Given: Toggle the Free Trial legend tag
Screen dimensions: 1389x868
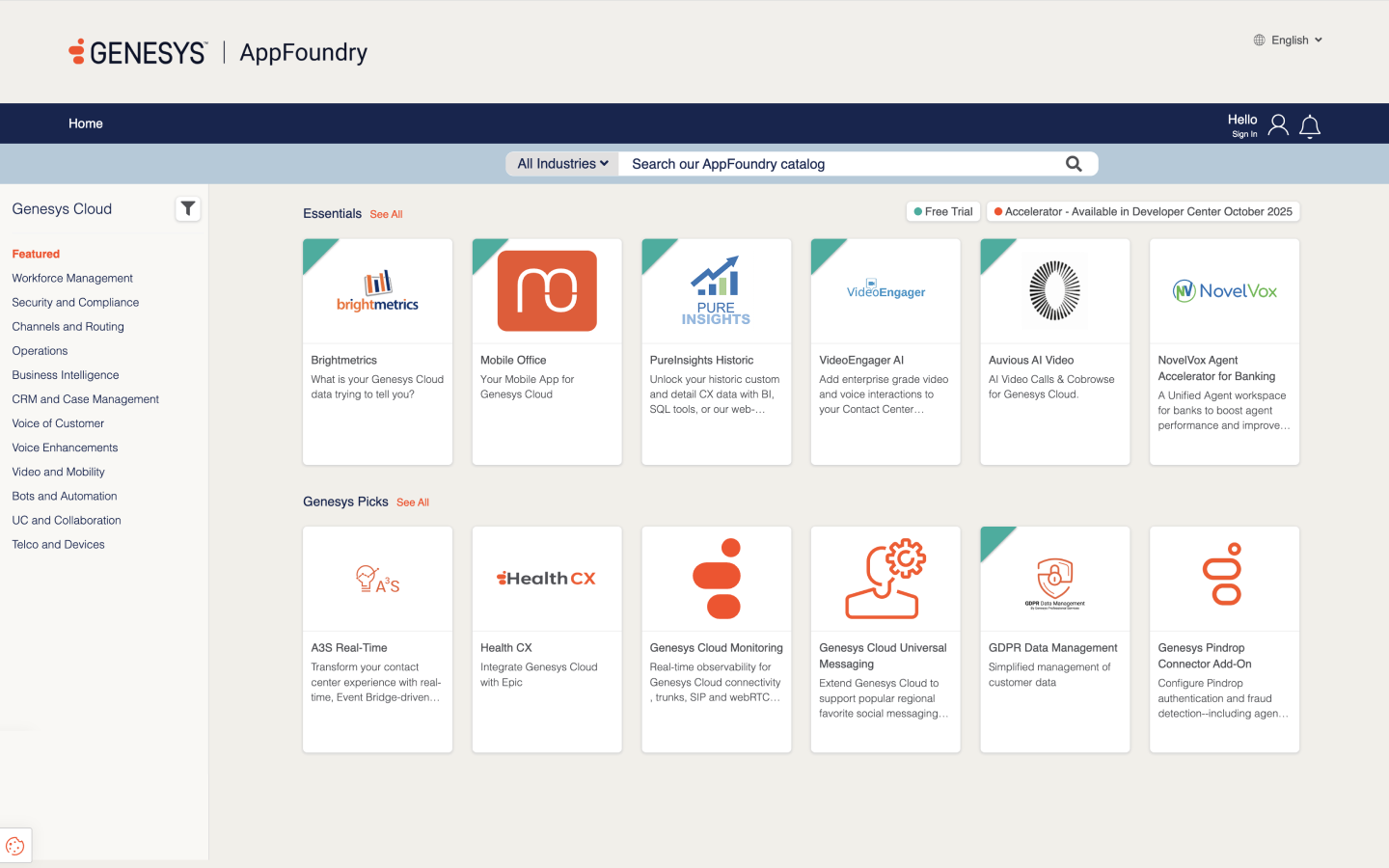Looking at the screenshot, I should (x=943, y=211).
